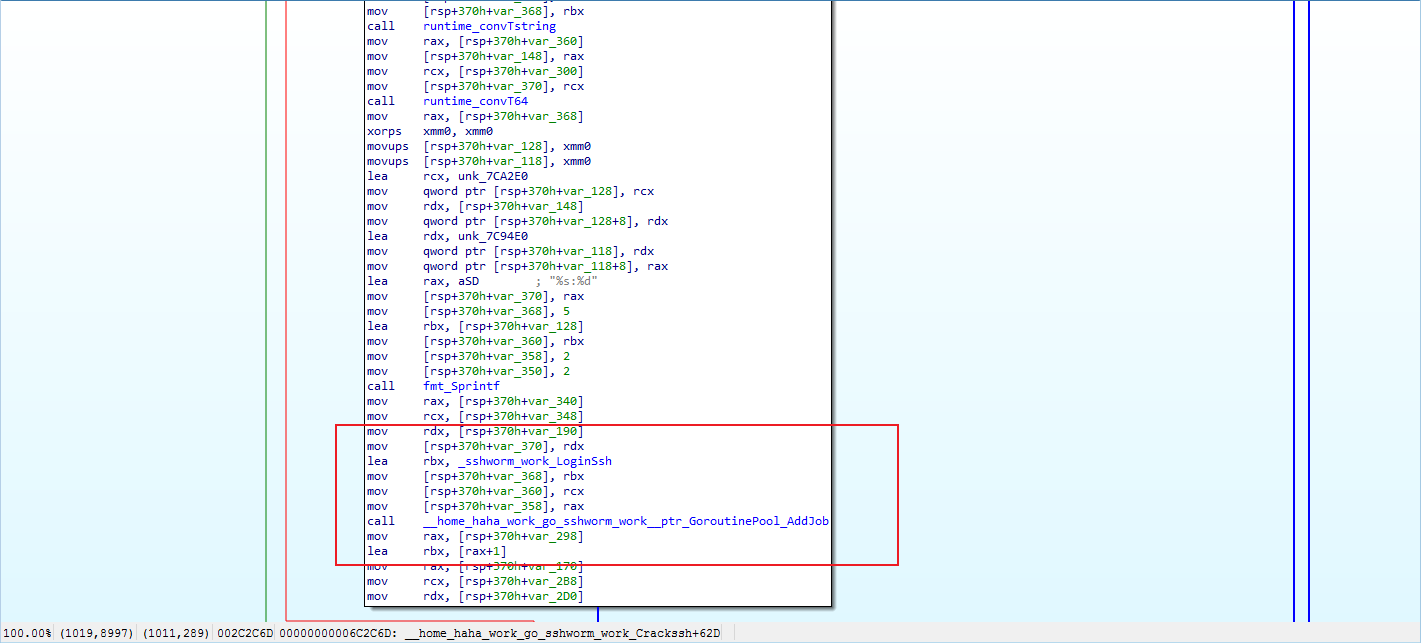The image size is (1421, 643).
Task: Click the 002C2C6D file offset in status bar
Action: (x=246, y=633)
